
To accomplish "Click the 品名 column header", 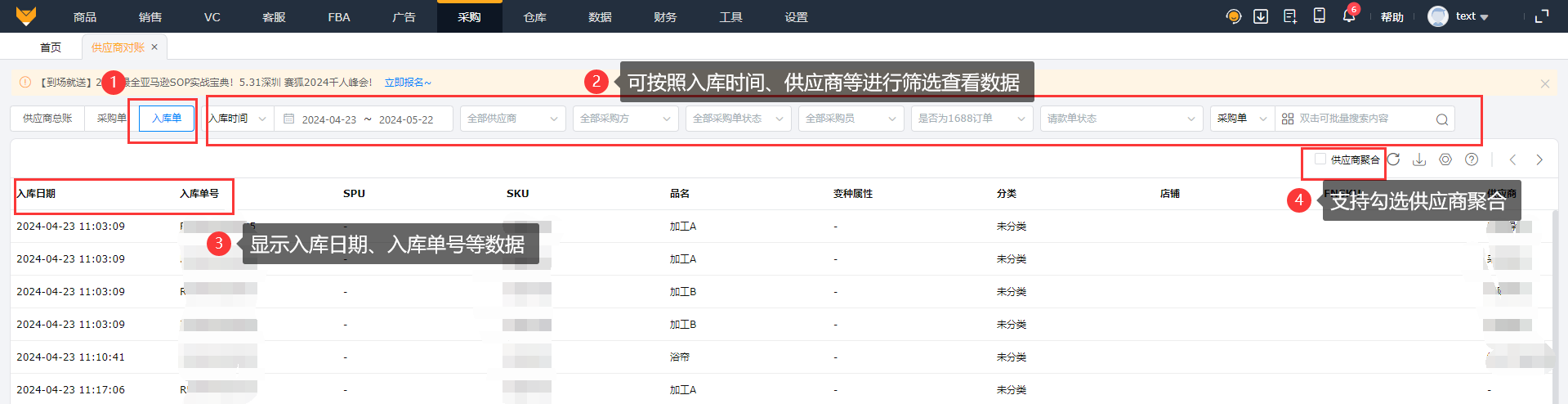I will coord(680,194).
